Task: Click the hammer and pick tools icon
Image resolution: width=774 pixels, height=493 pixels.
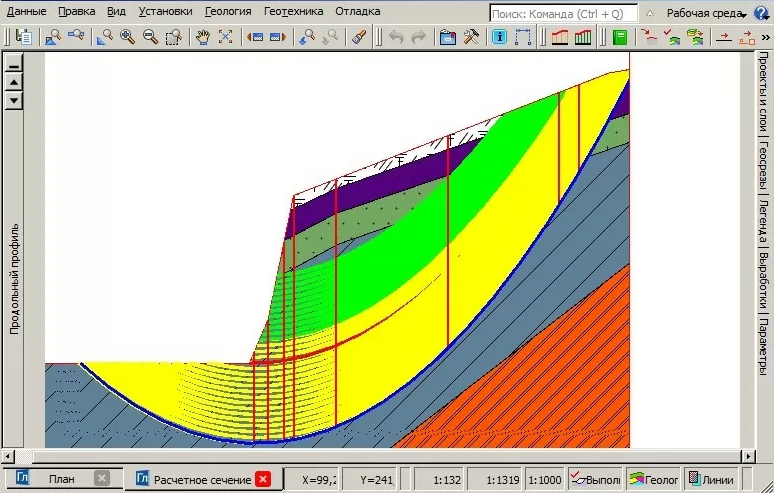Action: (471, 37)
